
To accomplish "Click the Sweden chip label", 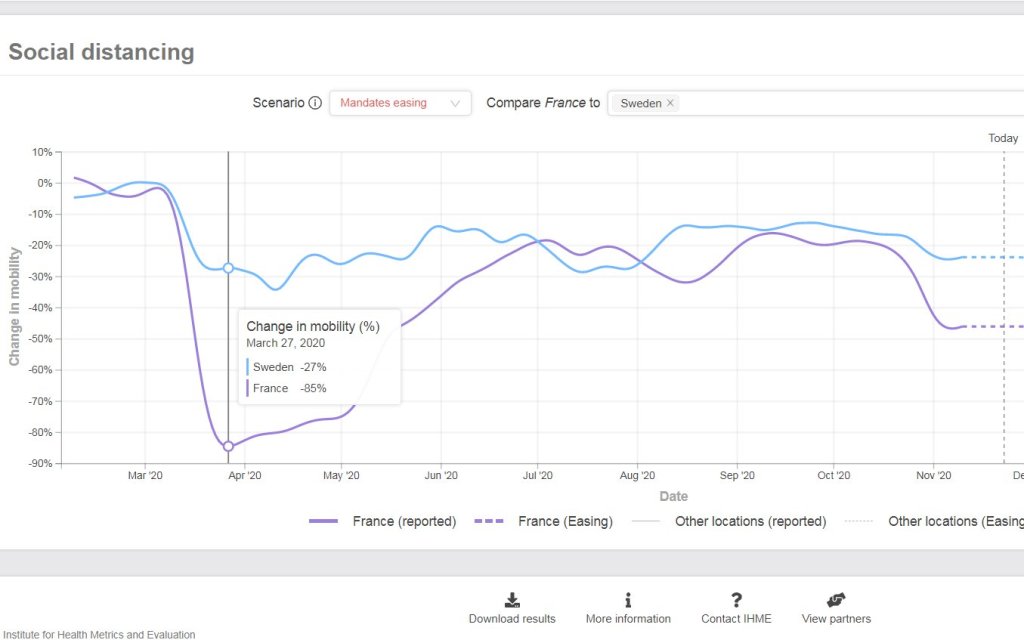I will pos(640,103).
